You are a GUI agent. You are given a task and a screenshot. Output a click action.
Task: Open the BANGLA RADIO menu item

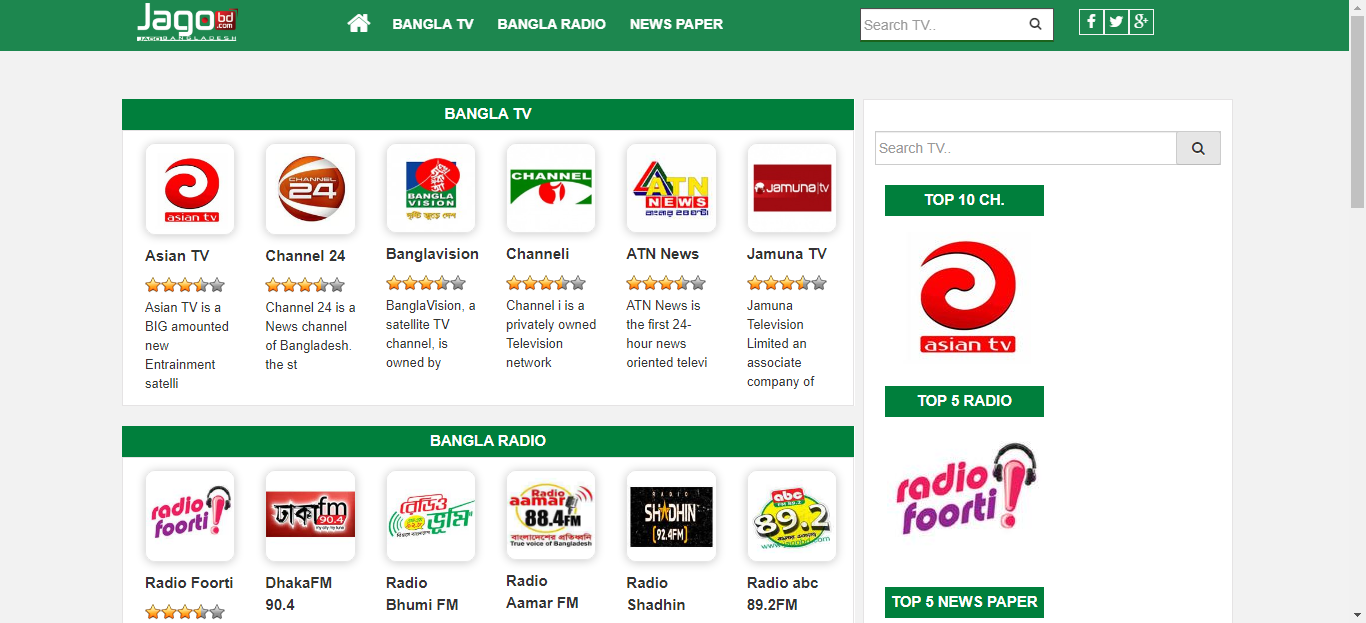[x=551, y=24]
